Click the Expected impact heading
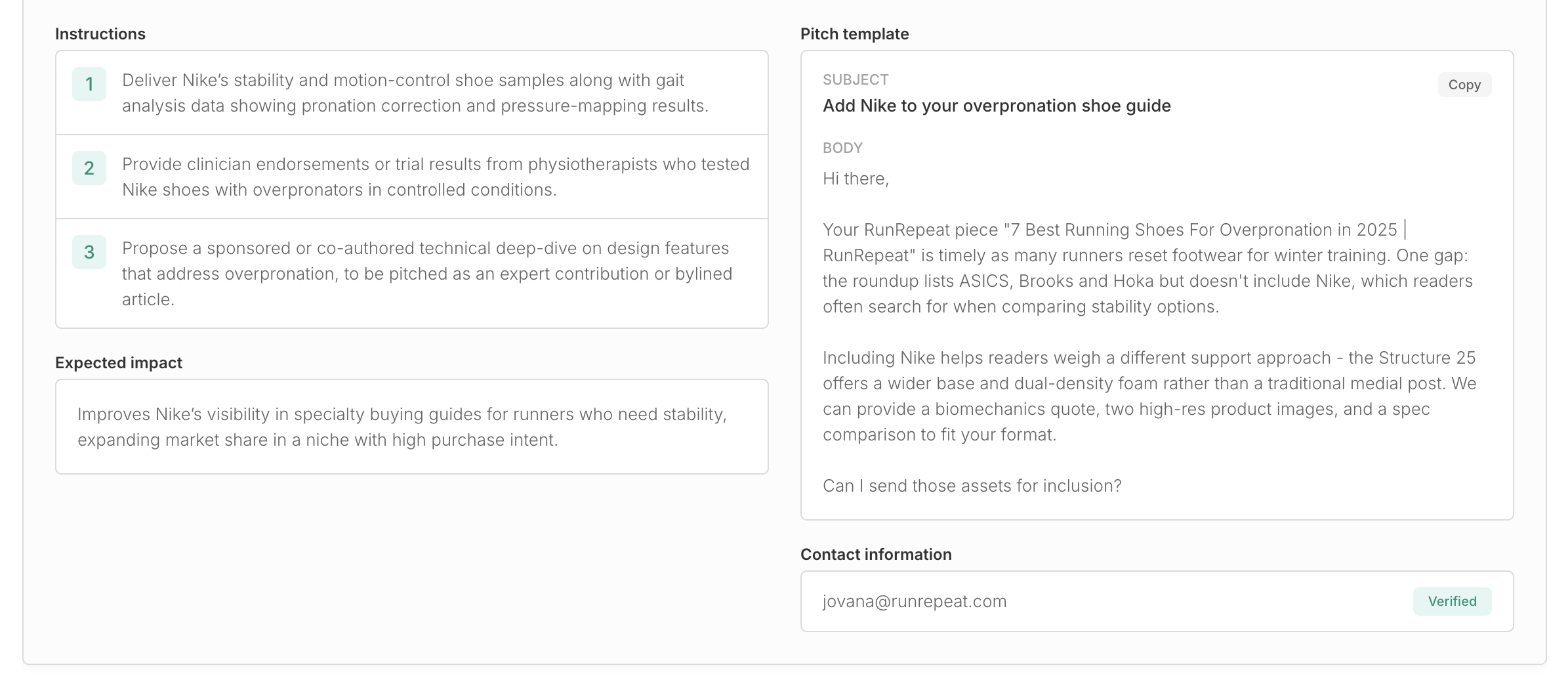The width and height of the screenshot is (1568, 684). pyautogui.click(x=119, y=363)
